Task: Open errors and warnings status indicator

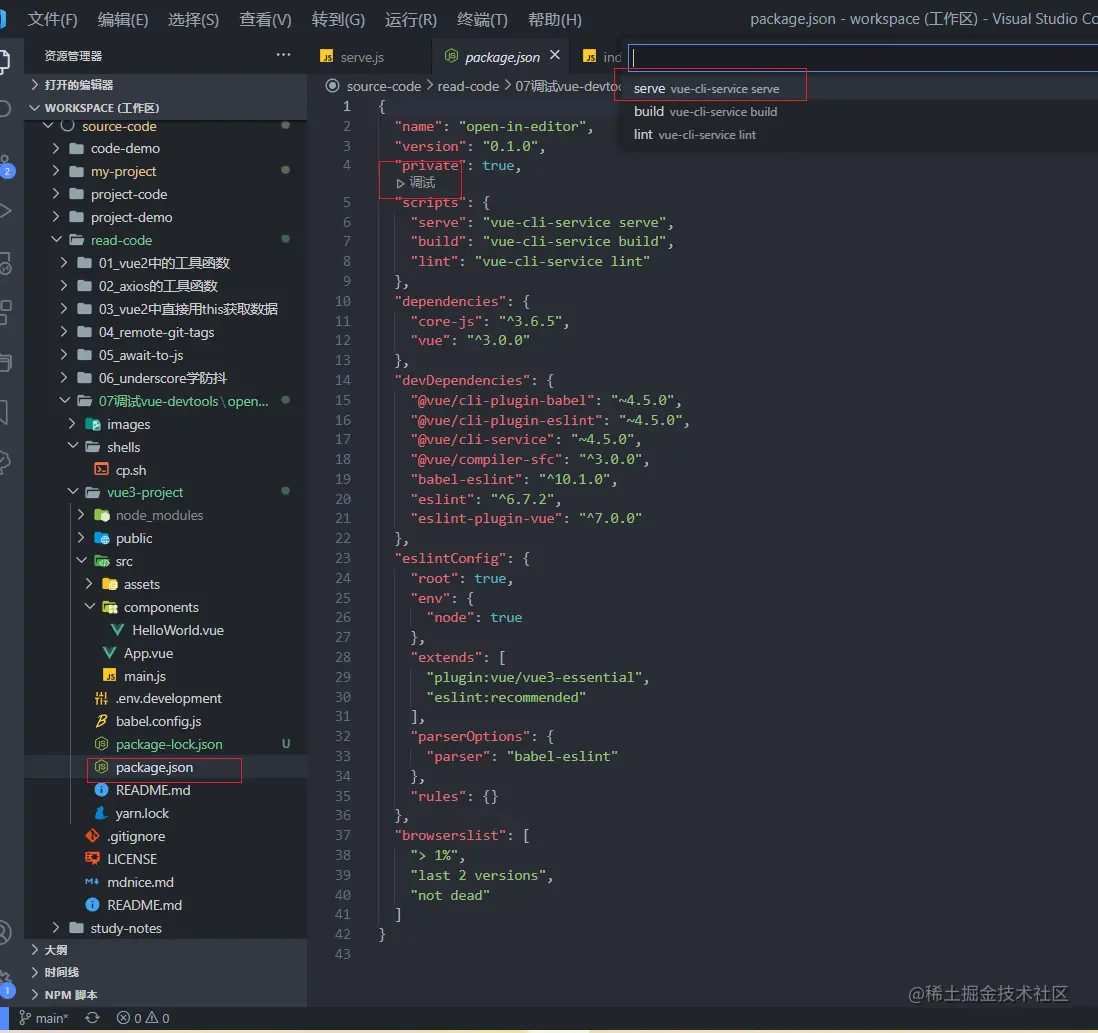Action: point(143,1018)
